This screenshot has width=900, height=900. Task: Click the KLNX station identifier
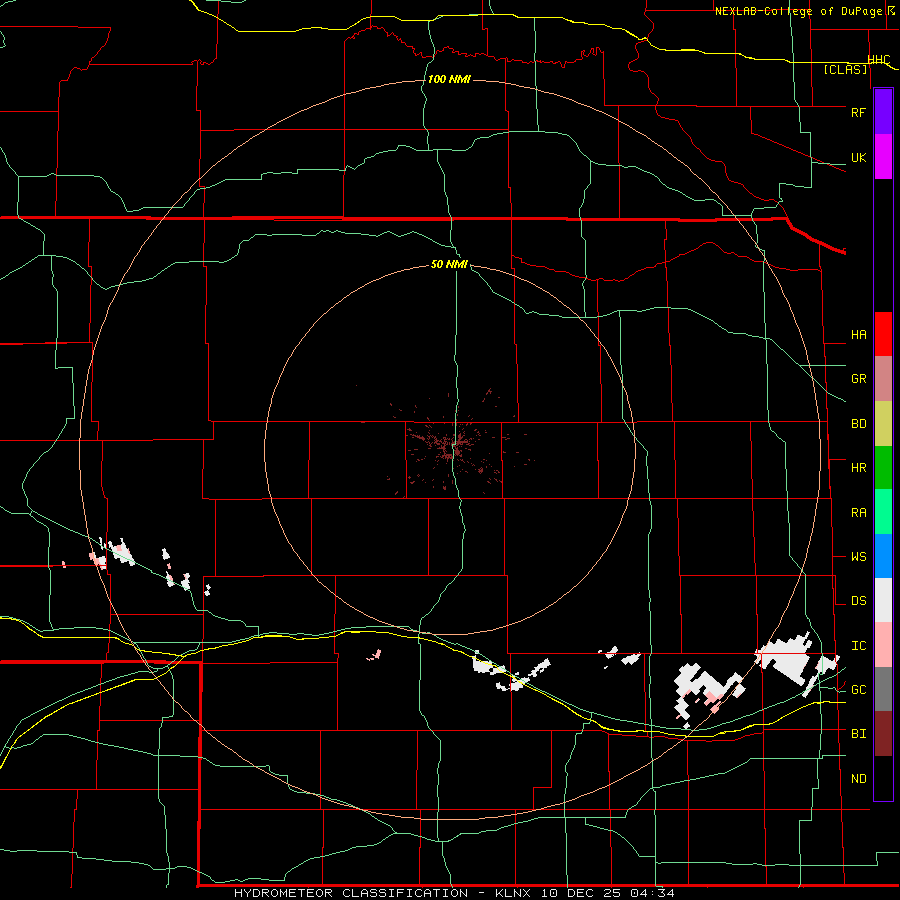point(515,893)
